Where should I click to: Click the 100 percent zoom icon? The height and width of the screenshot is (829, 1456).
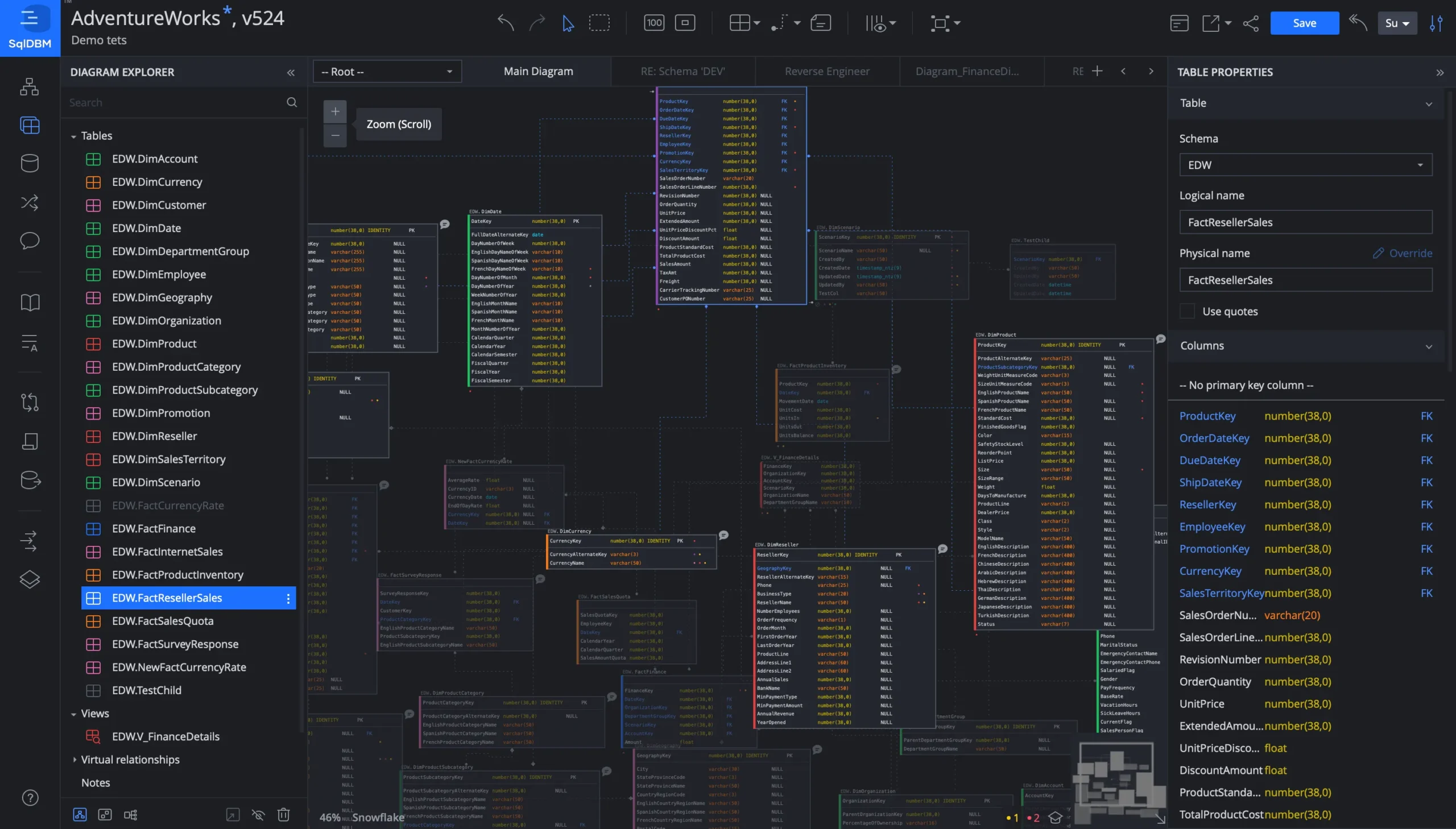(653, 23)
